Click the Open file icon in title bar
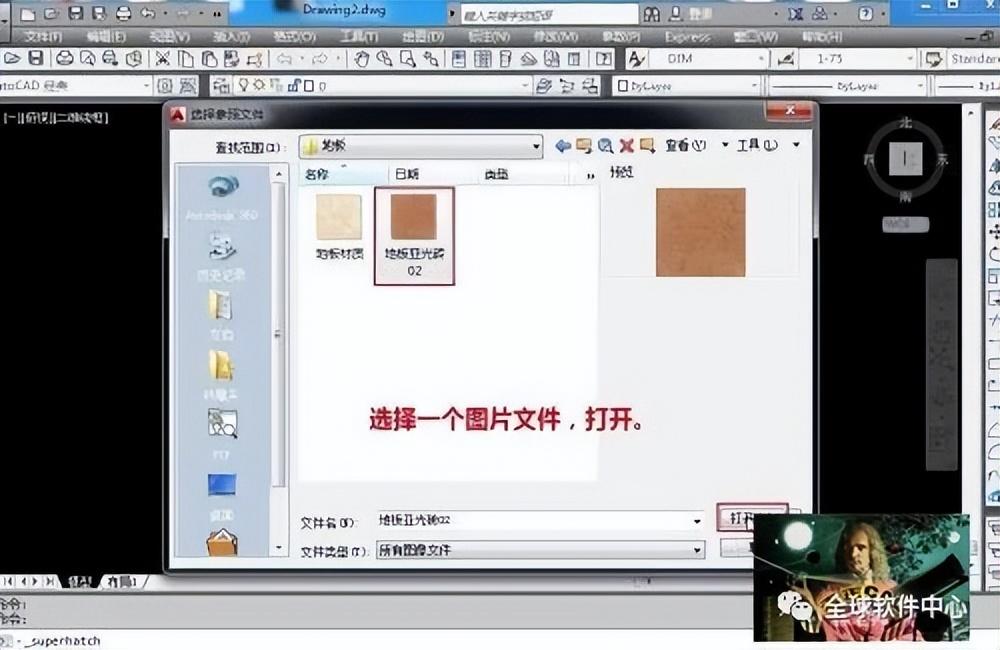This screenshot has width=1000, height=650. (51, 14)
